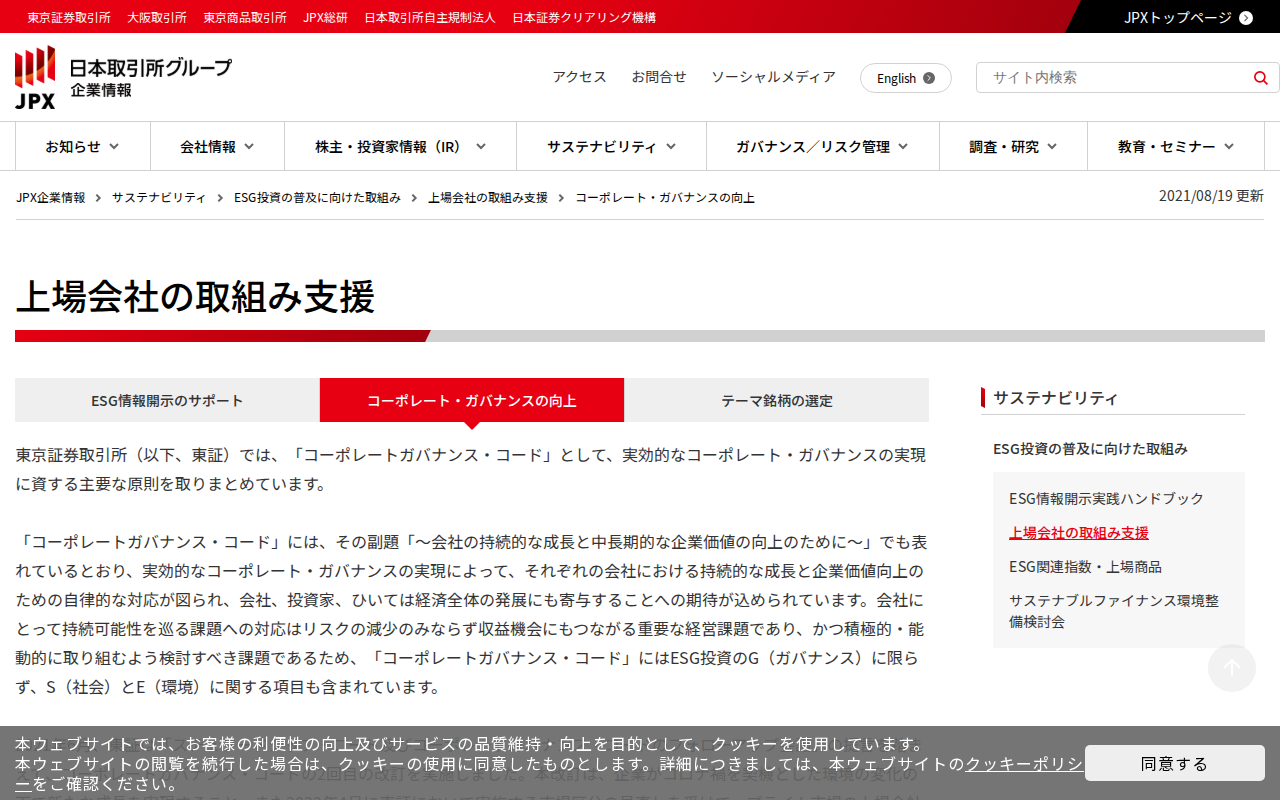Open sidebar ESG投資の普及に向けた取組み link
The width and height of the screenshot is (1280, 800).
coord(1090,449)
